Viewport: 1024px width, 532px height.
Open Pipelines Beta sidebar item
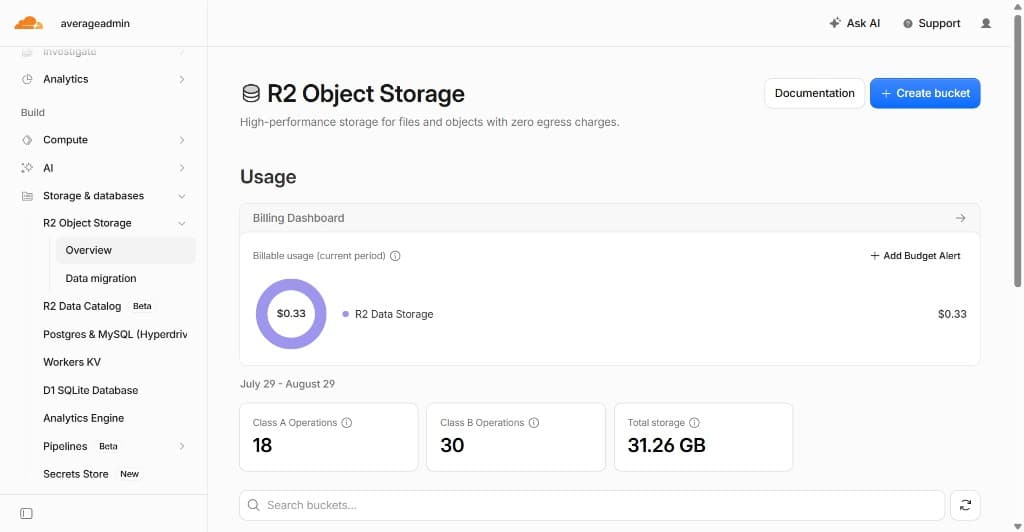tap(80, 446)
